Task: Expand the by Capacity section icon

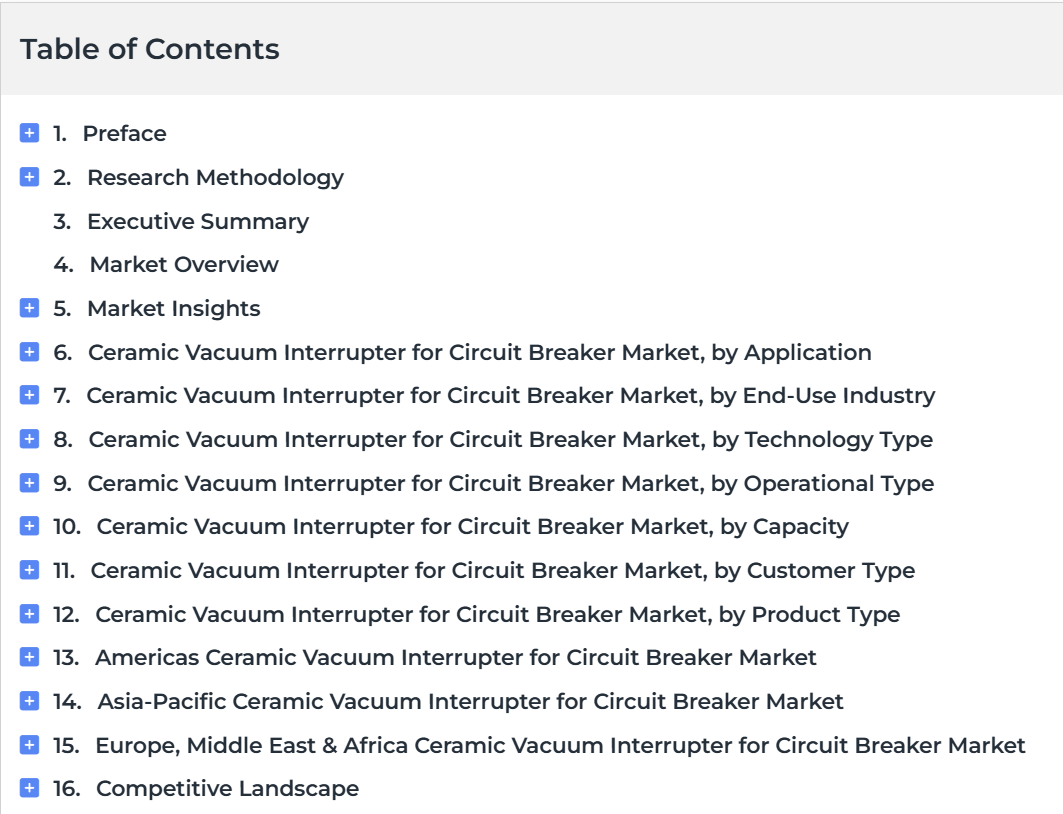Action: click(x=29, y=526)
